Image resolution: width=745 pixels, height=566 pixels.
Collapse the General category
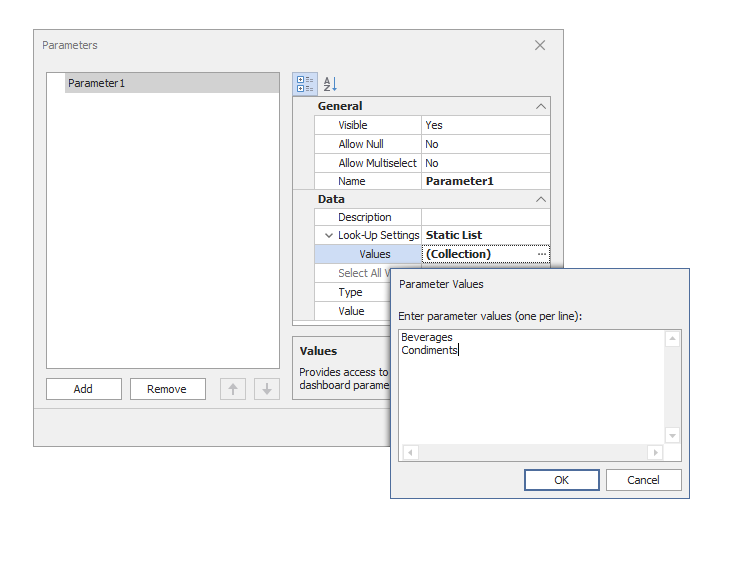pyautogui.click(x=541, y=106)
